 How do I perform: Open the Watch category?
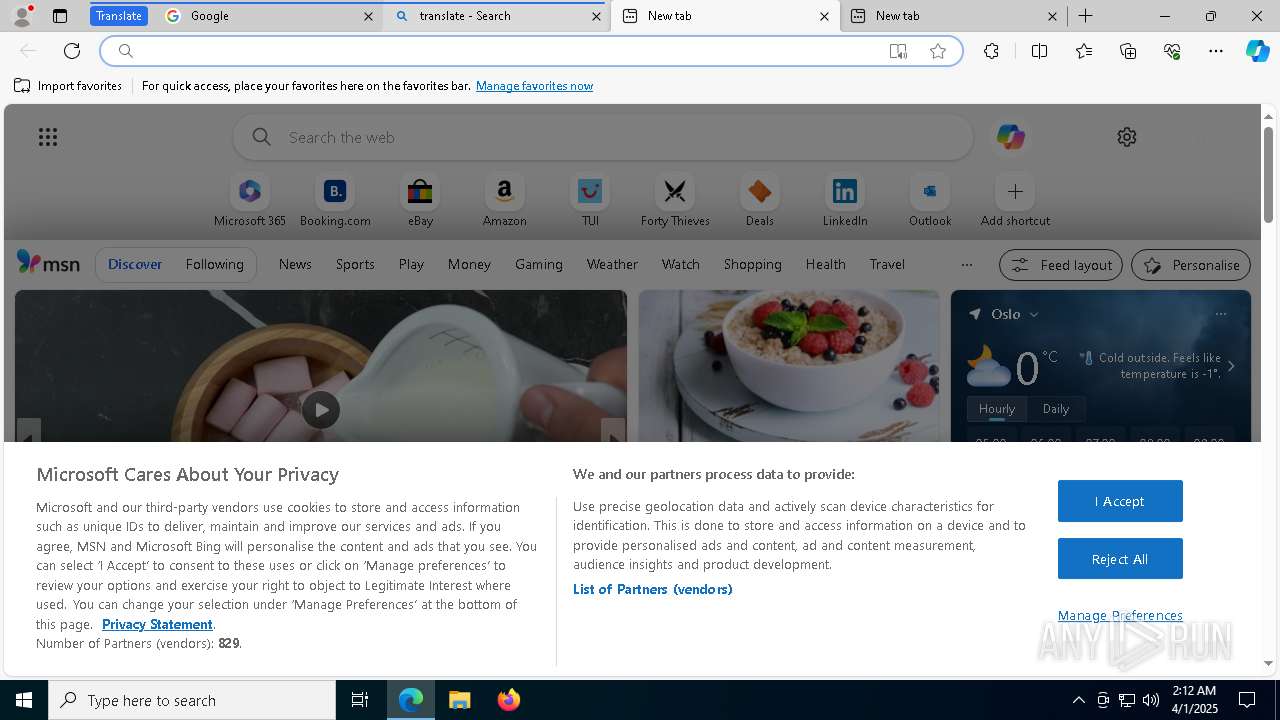[681, 264]
